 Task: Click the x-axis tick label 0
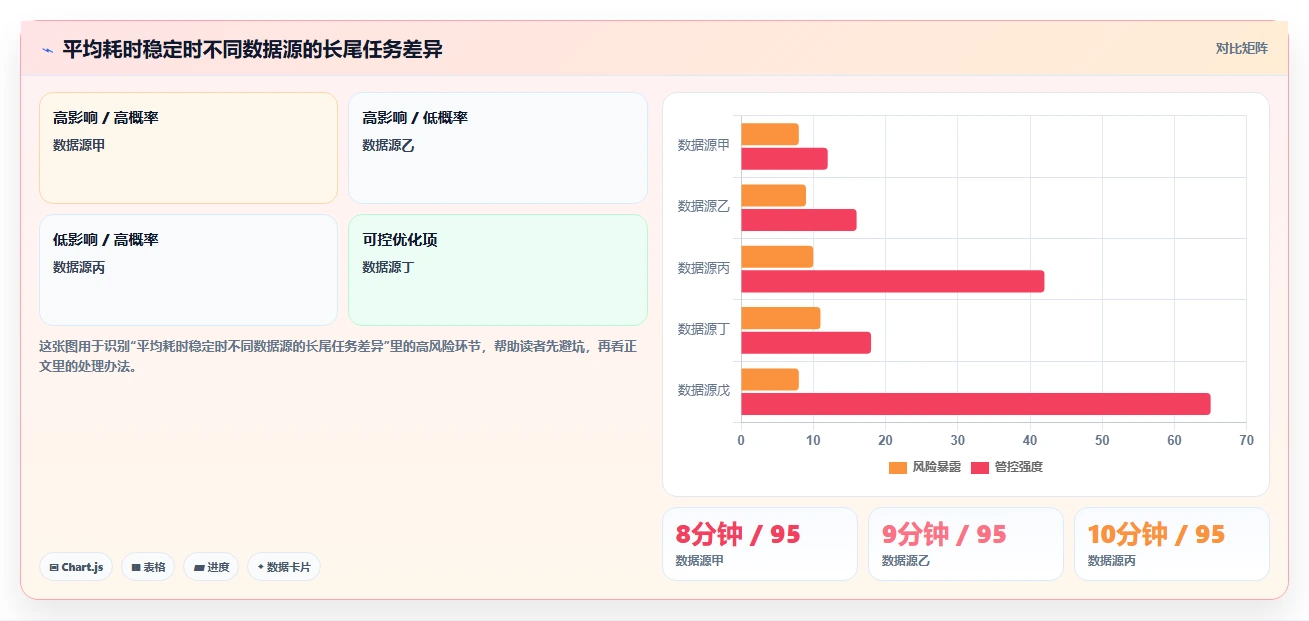click(741, 440)
